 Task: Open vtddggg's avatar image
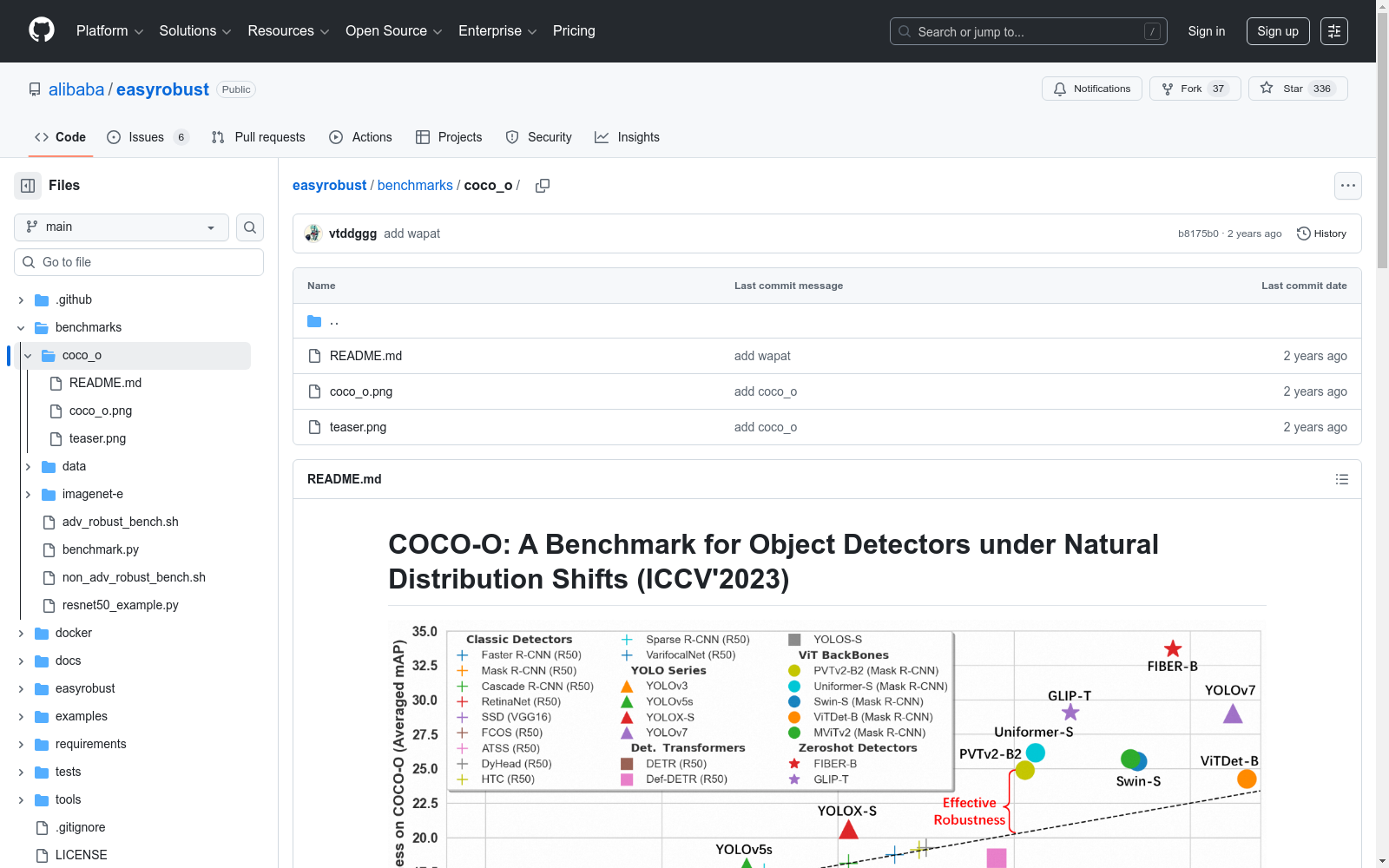(x=313, y=233)
